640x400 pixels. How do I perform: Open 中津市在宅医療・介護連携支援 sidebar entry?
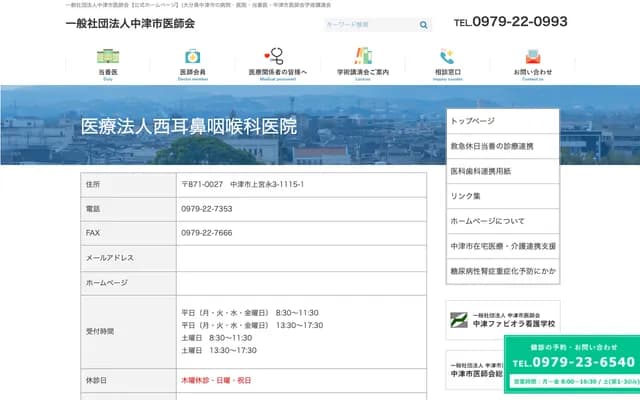click(x=502, y=246)
